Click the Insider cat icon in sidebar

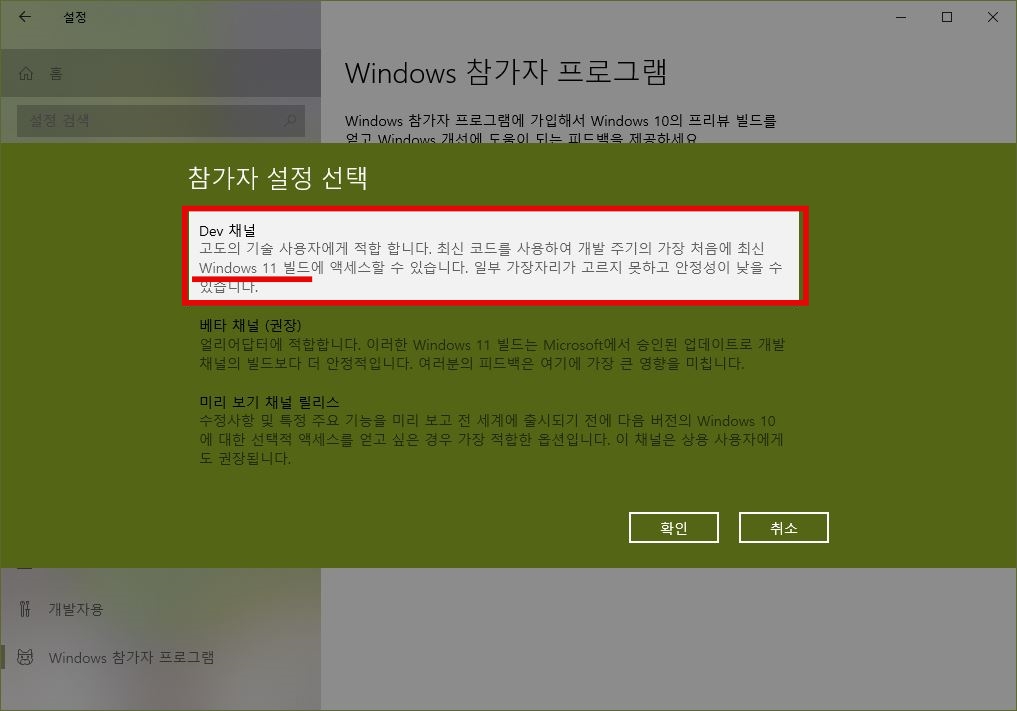coord(25,657)
